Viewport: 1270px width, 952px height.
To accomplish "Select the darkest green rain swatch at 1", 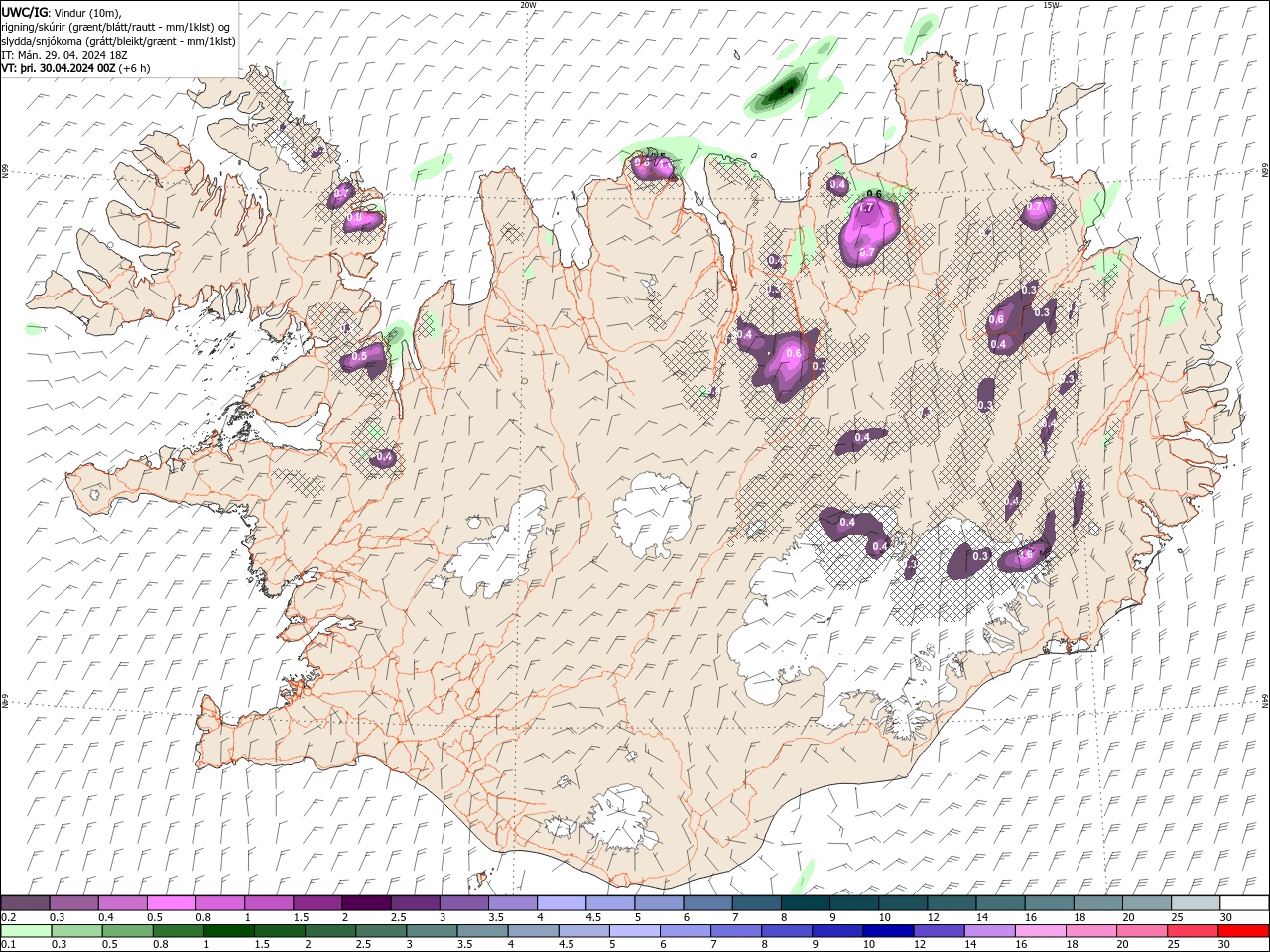I will (227, 931).
